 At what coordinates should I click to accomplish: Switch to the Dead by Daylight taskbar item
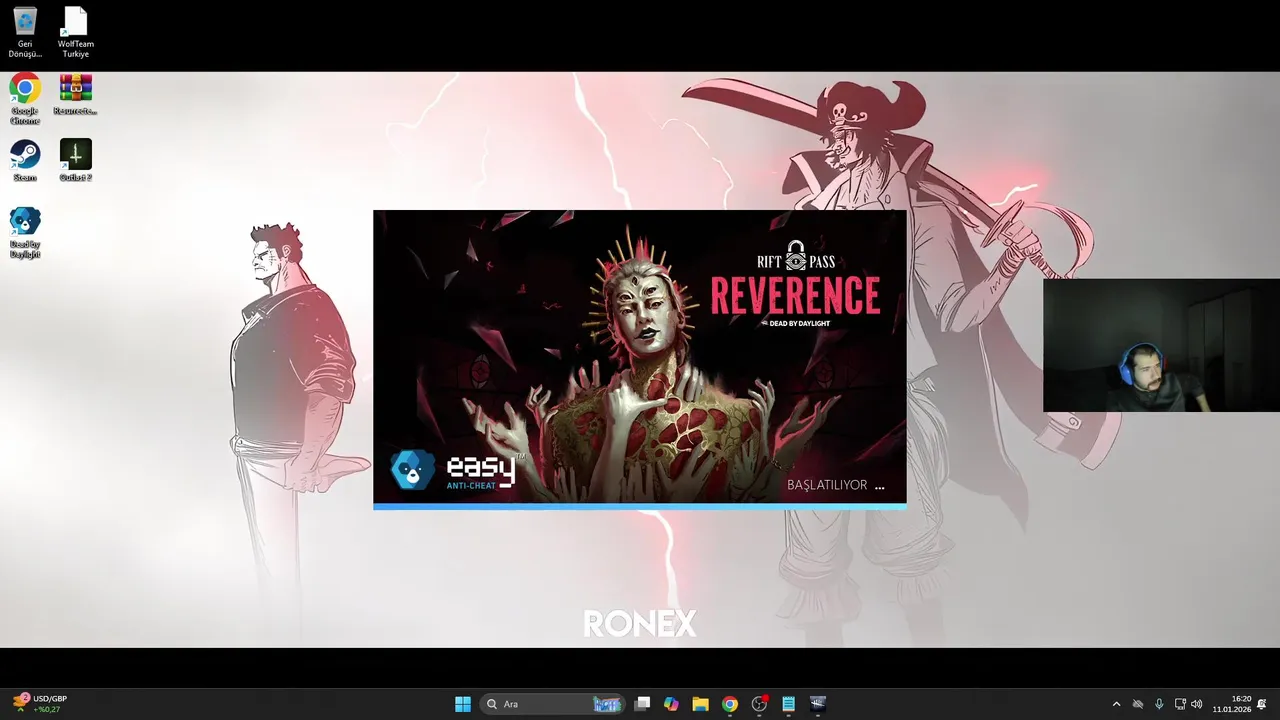(817, 704)
